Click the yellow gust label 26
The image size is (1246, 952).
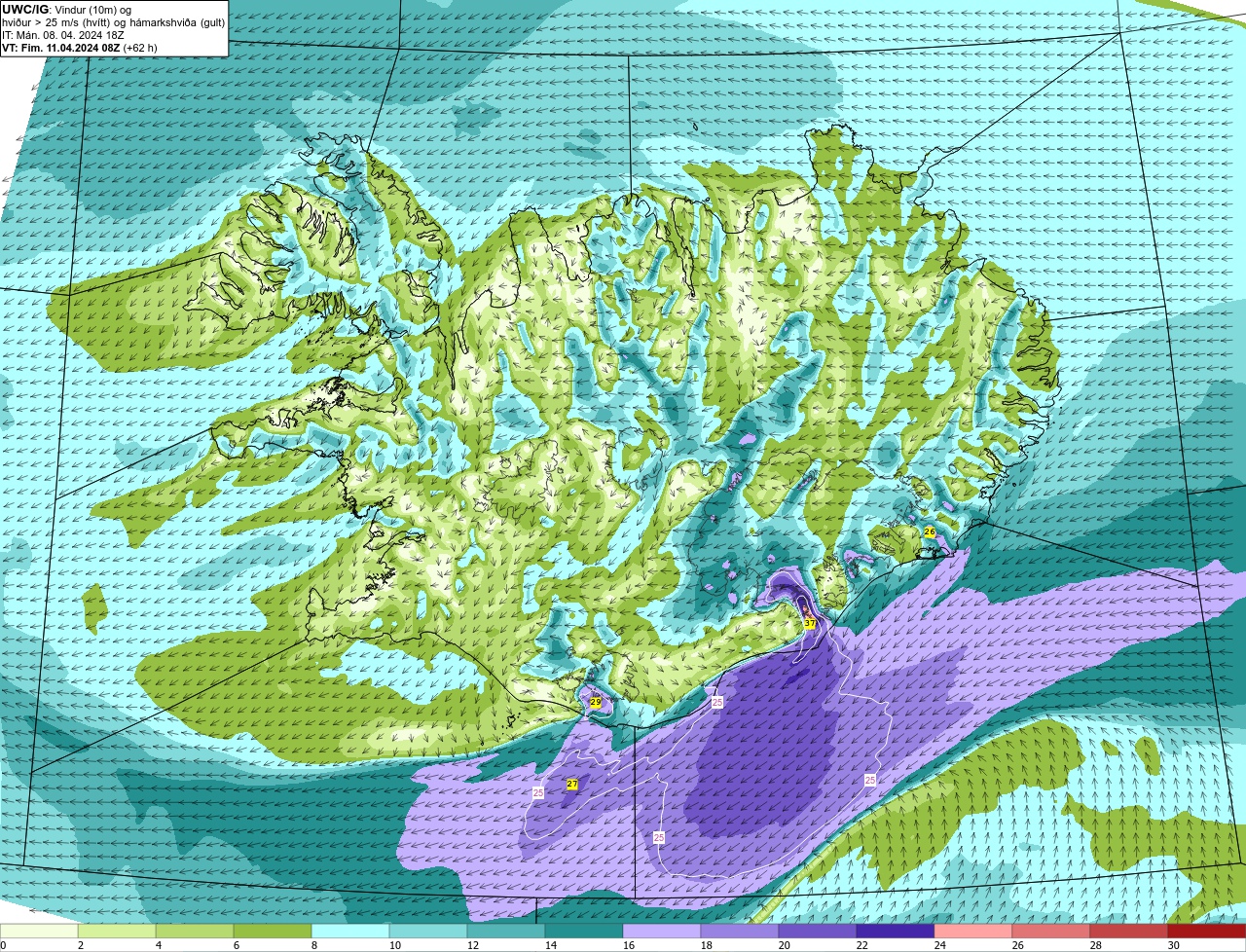(930, 531)
